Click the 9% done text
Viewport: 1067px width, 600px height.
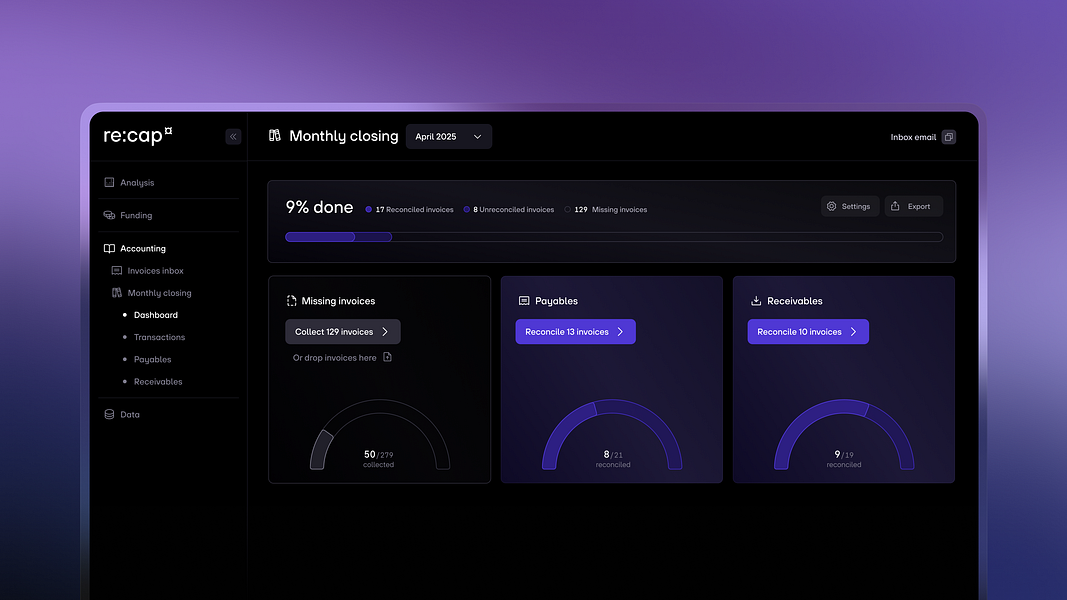pos(319,207)
